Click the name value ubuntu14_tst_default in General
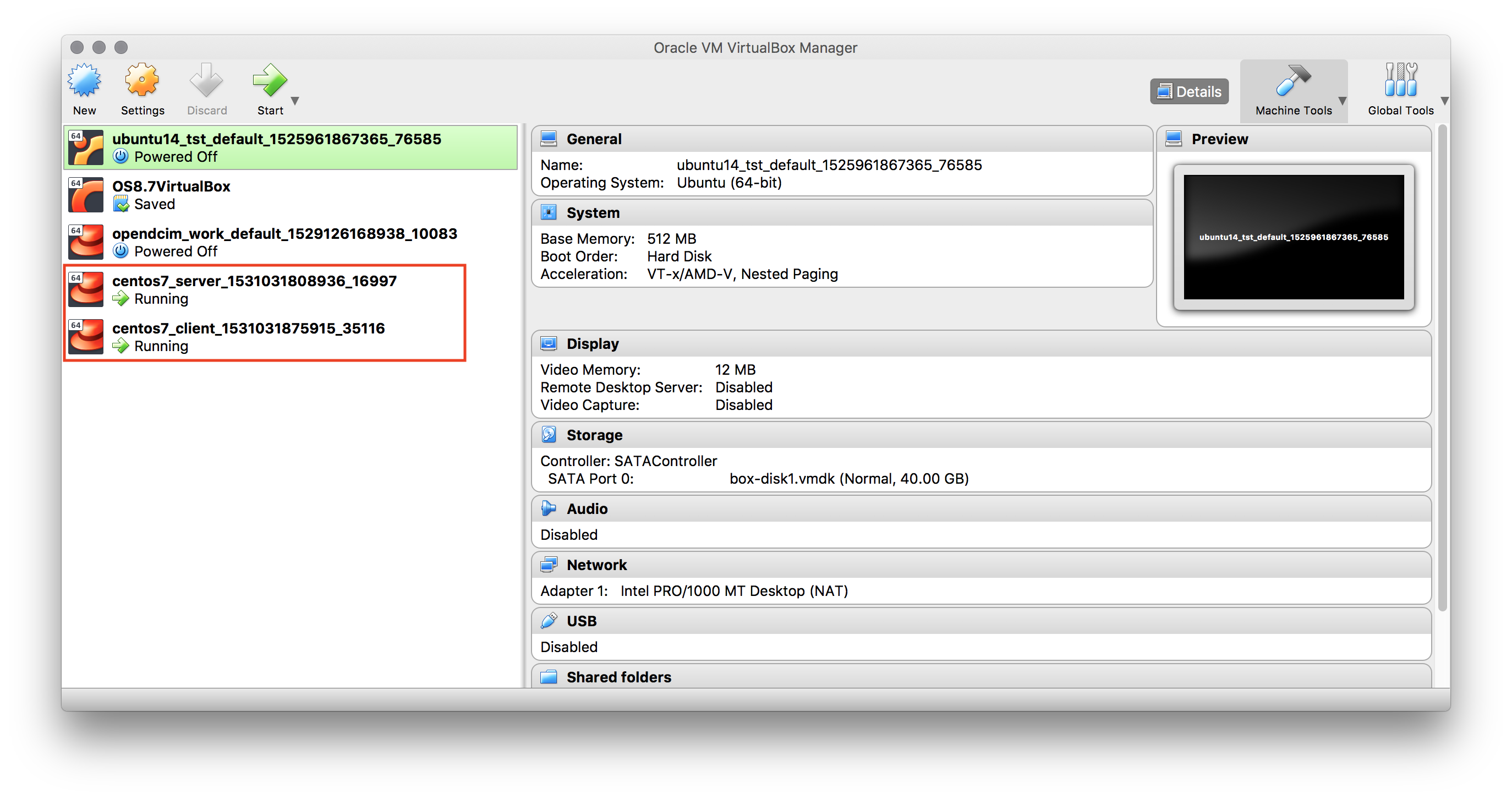The image size is (1512, 799). 829,165
